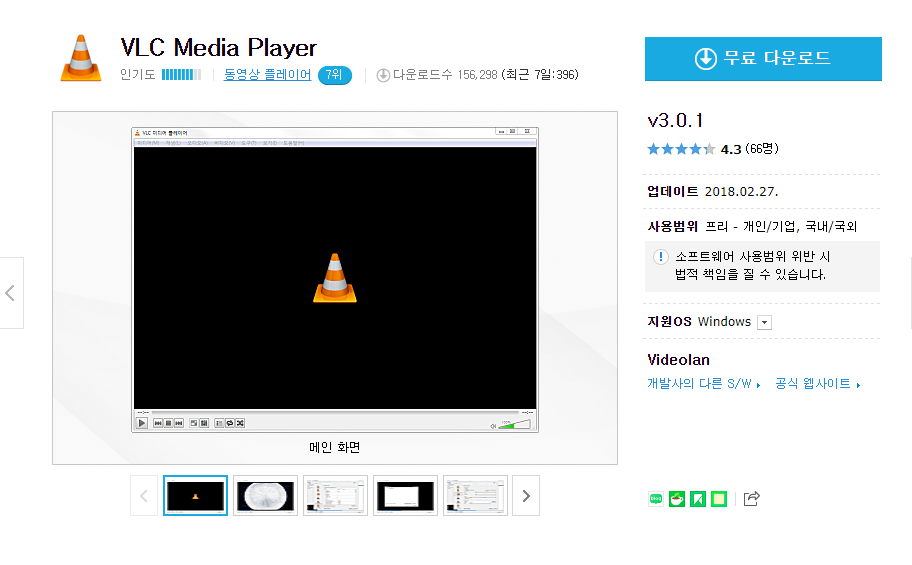Show previous thumbnails with the left chevron

coord(144,496)
